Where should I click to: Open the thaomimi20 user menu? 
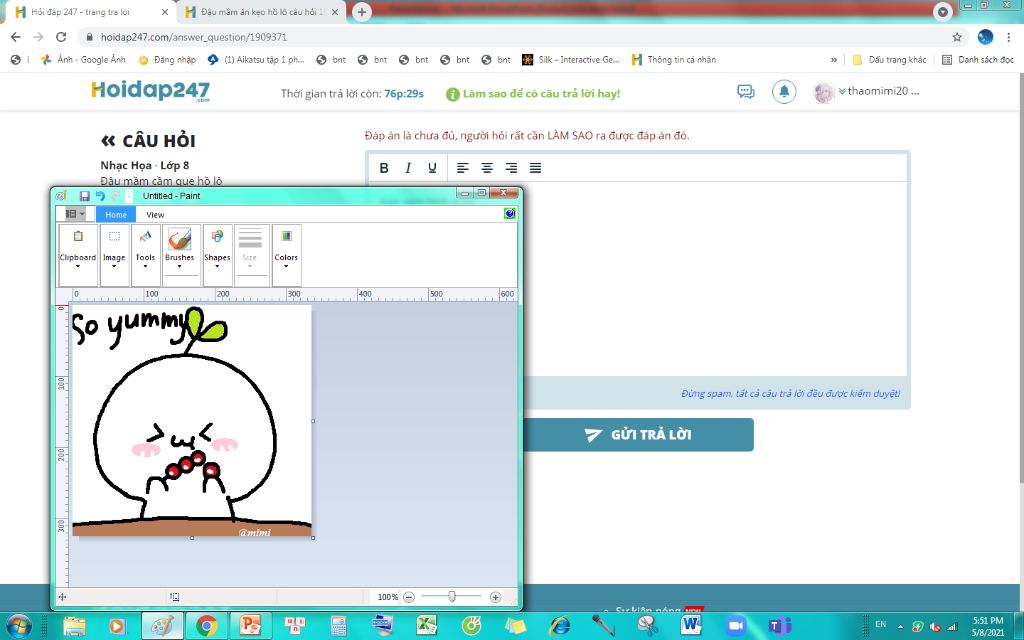coord(866,91)
